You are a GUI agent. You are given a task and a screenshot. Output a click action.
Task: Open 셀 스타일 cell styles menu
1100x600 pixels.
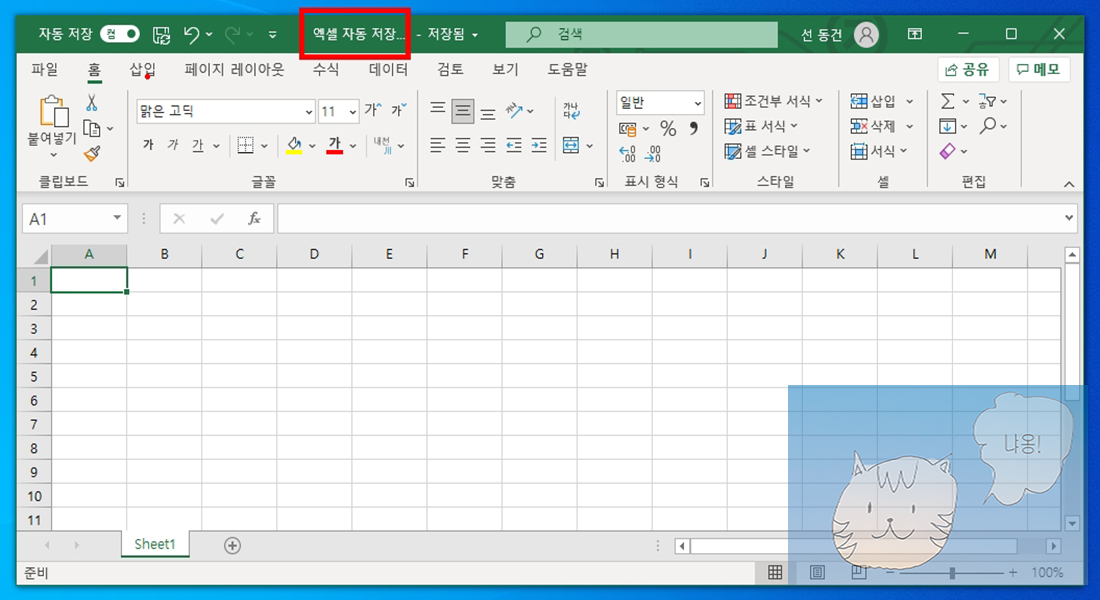(x=767, y=152)
